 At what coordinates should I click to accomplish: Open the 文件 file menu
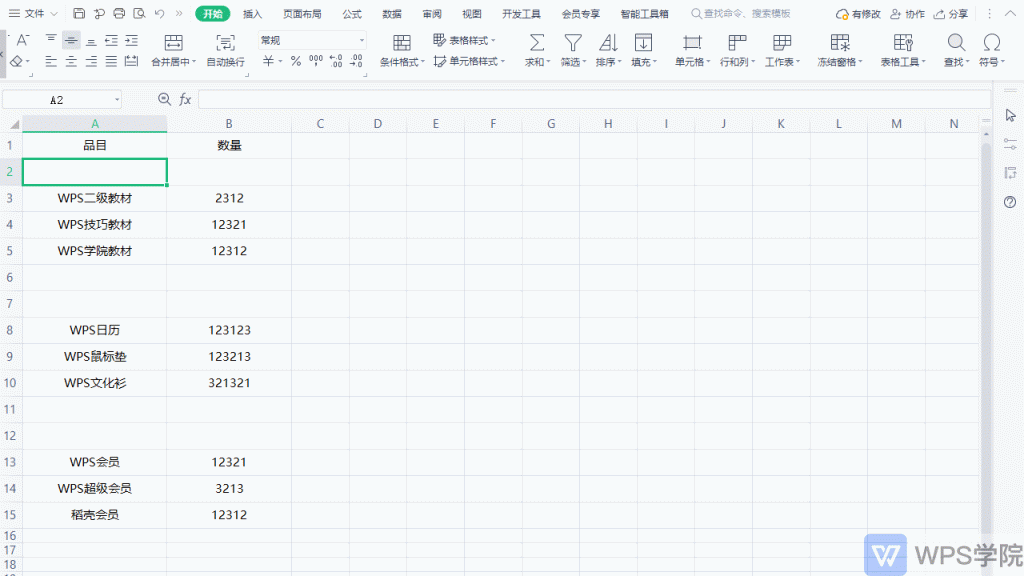33,14
